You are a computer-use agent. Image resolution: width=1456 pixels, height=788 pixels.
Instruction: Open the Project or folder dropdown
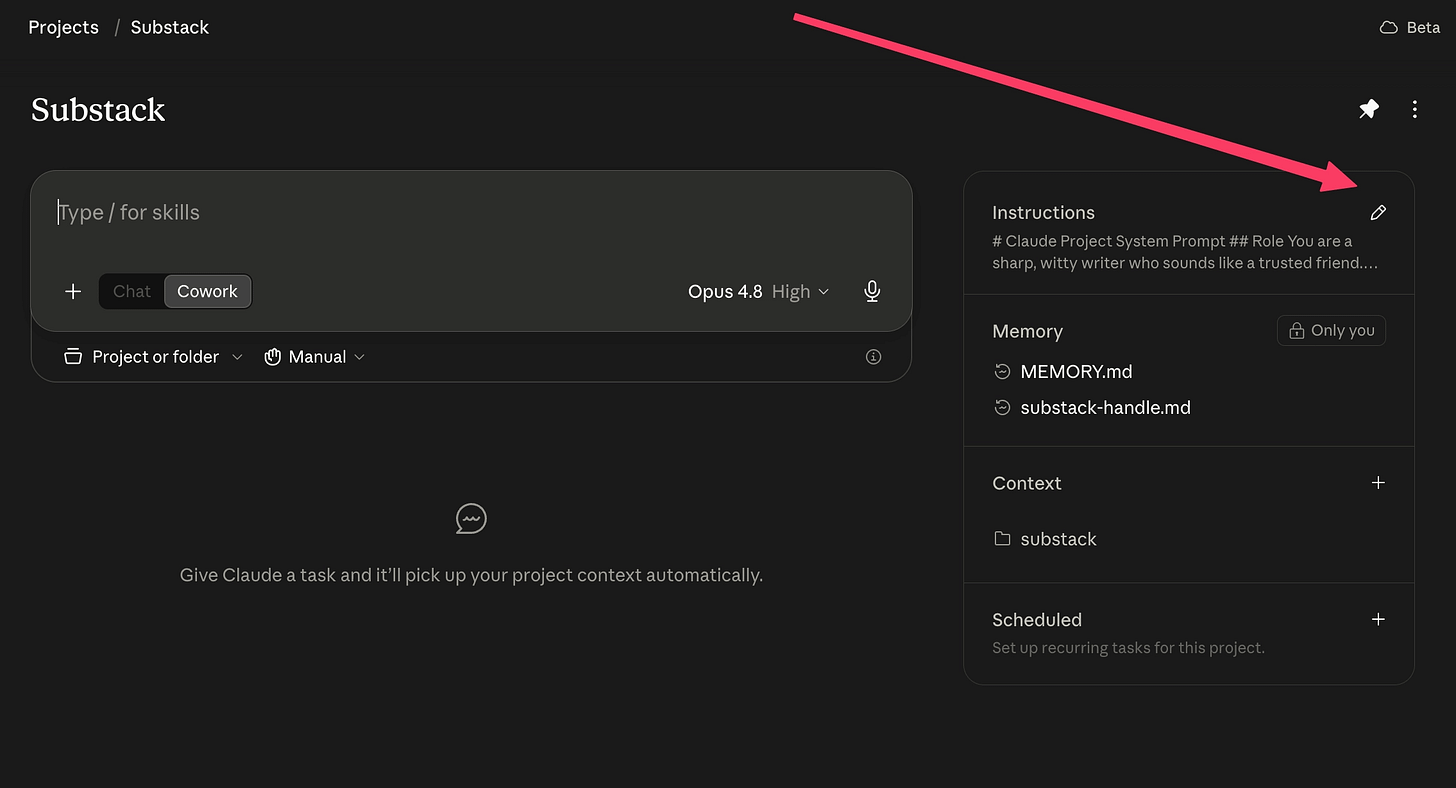click(154, 357)
